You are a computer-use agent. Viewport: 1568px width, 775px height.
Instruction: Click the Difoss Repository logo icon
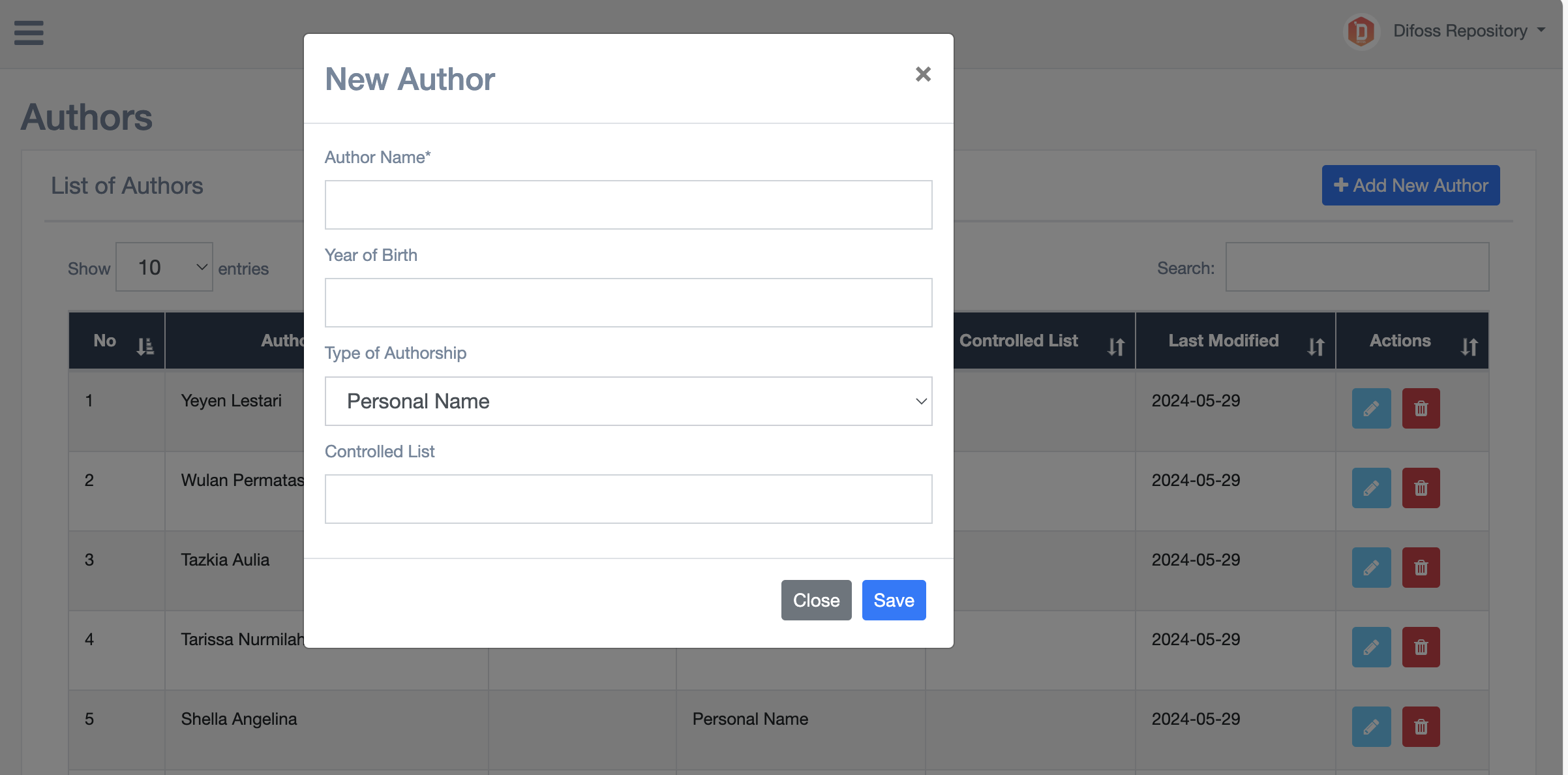click(1361, 31)
